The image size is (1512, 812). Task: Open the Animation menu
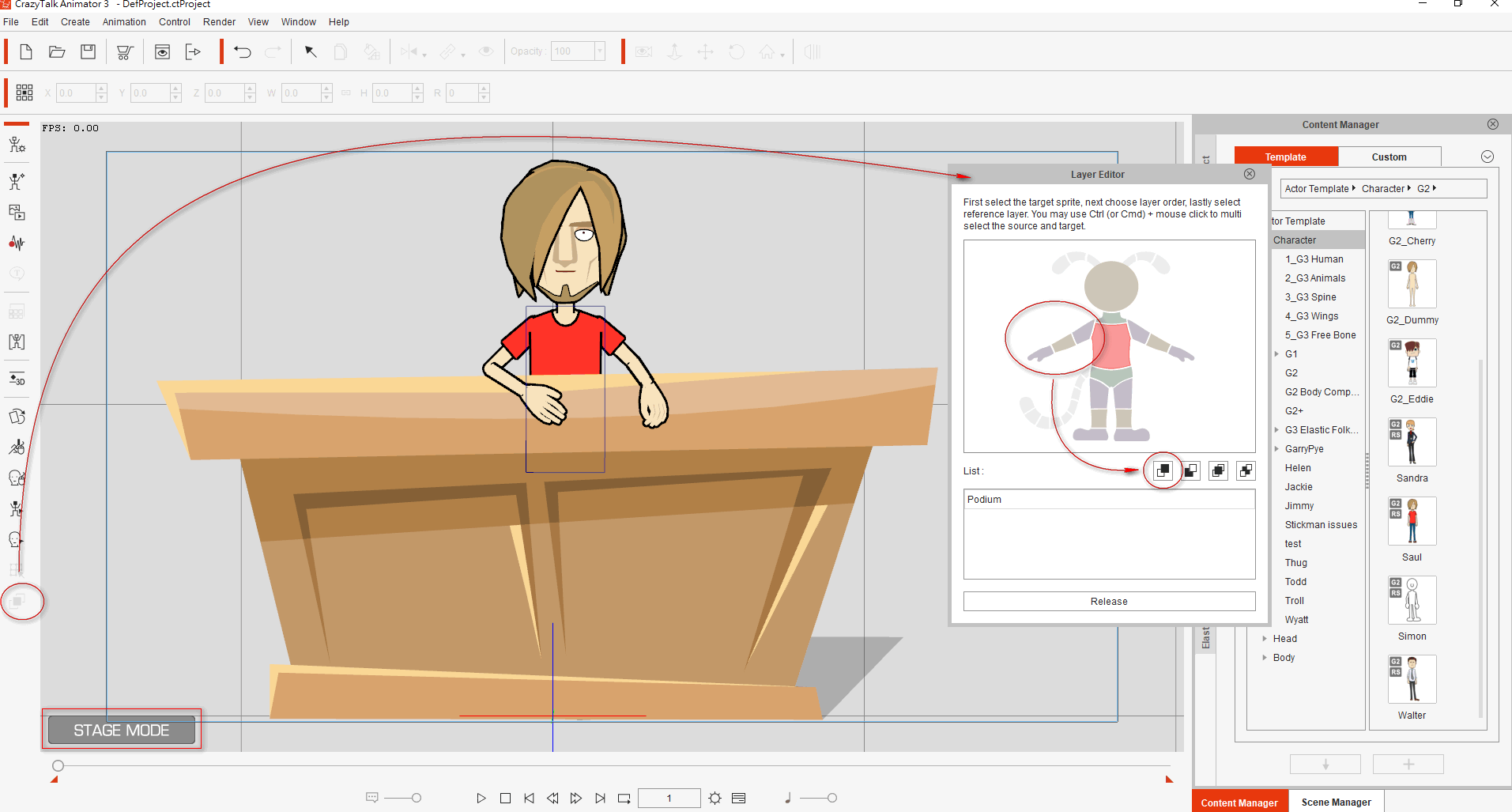click(x=124, y=22)
